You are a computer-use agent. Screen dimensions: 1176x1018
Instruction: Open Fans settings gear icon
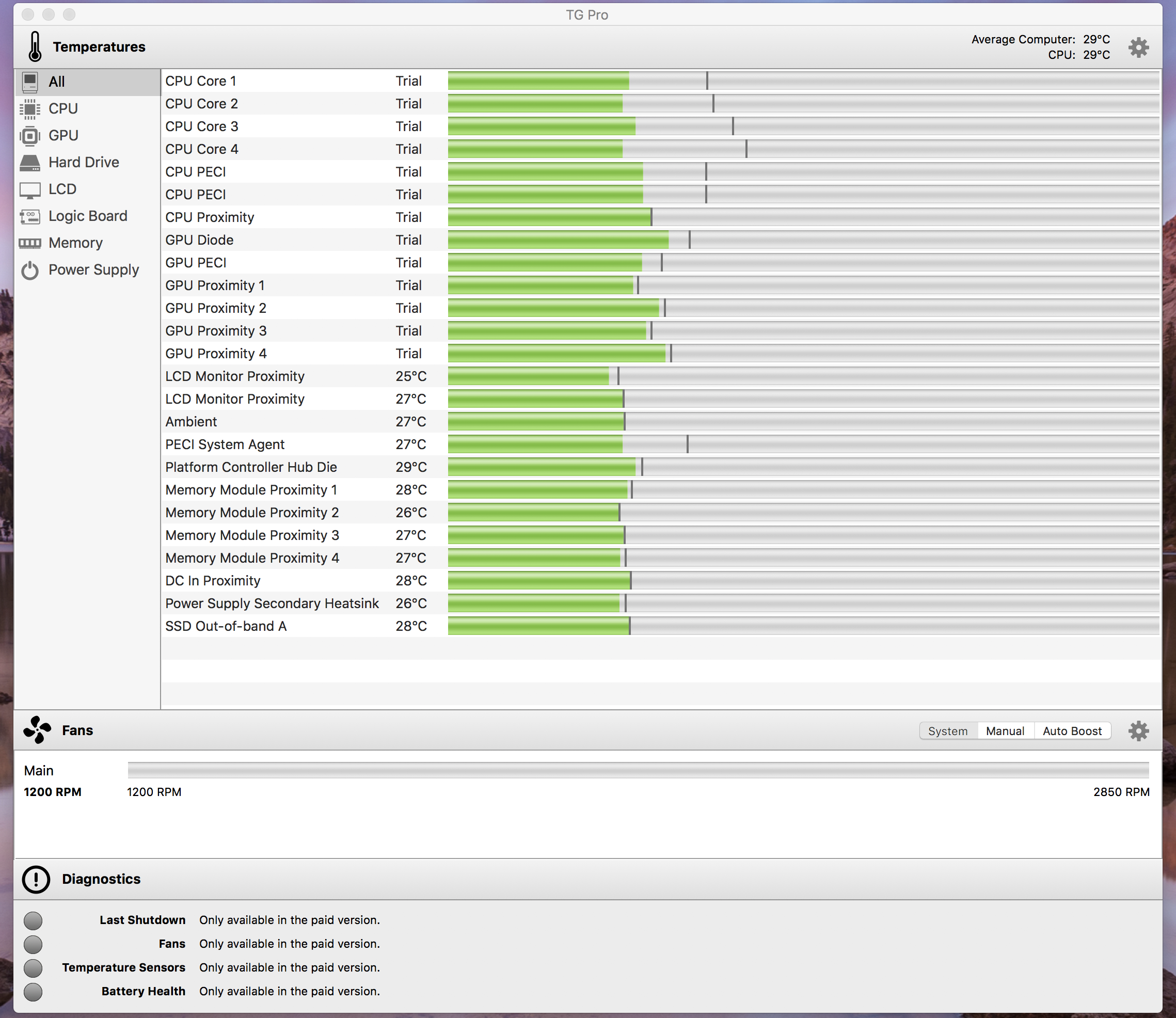click(x=1138, y=730)
